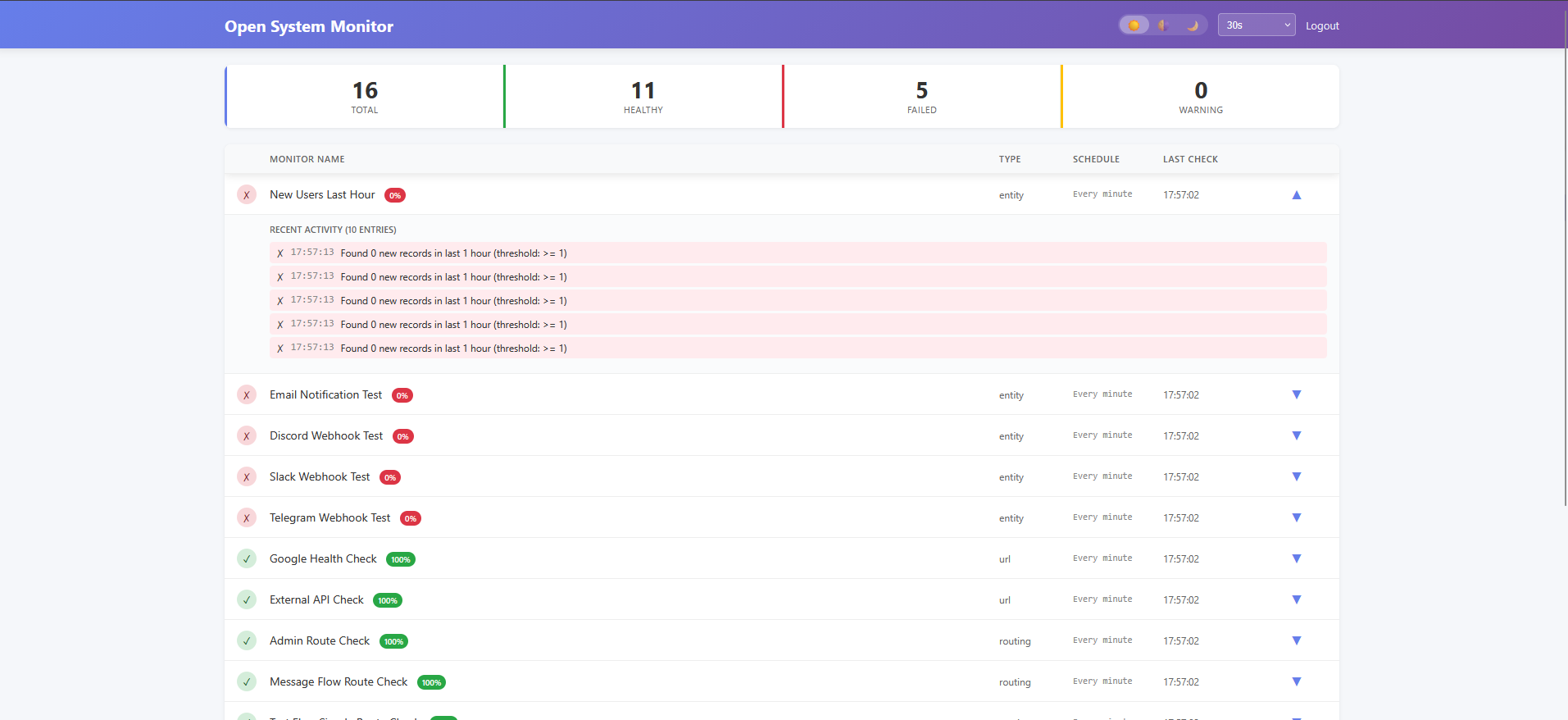Click the Failed count summary card
The width and height of the screenshot is (1568, 720).
(921, 97)
